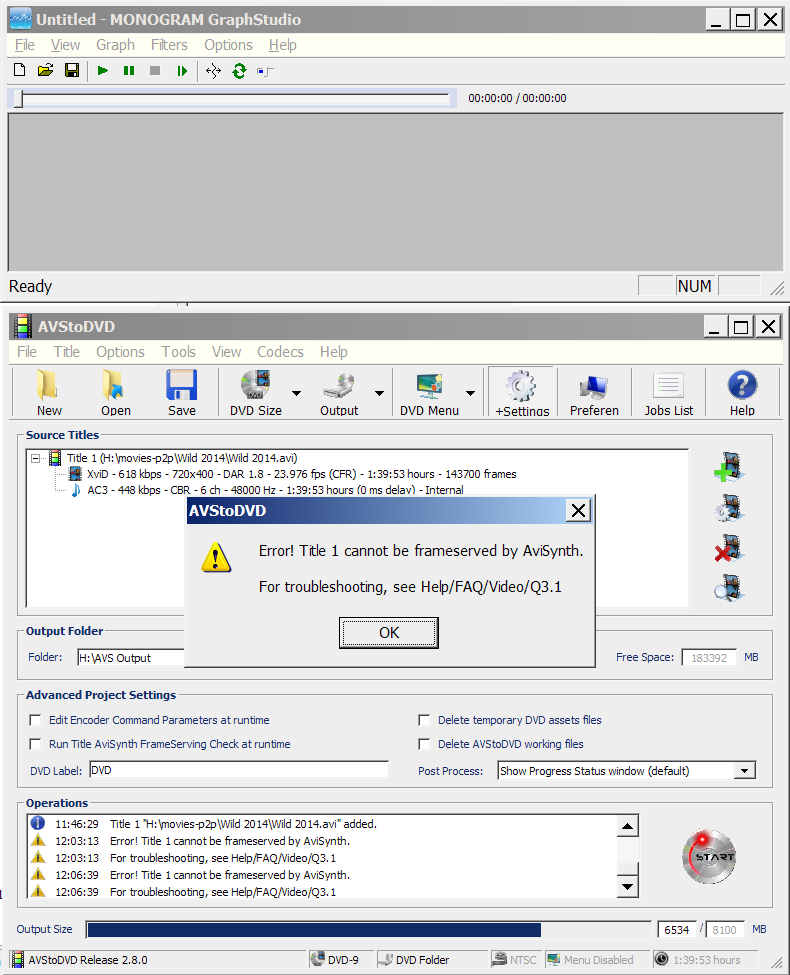Click the green refresh graph icon

pos(239,71)
